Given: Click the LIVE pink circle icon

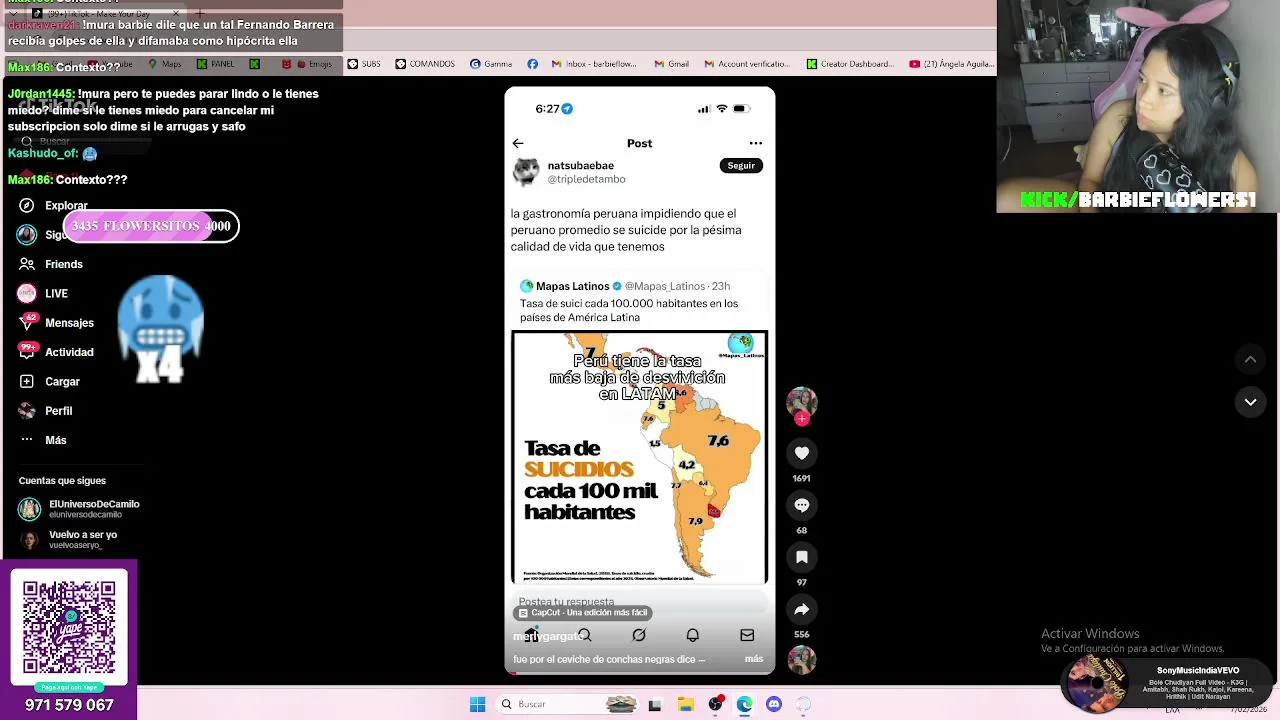Looking at the screenshot, I should click(x=27, y=293).
